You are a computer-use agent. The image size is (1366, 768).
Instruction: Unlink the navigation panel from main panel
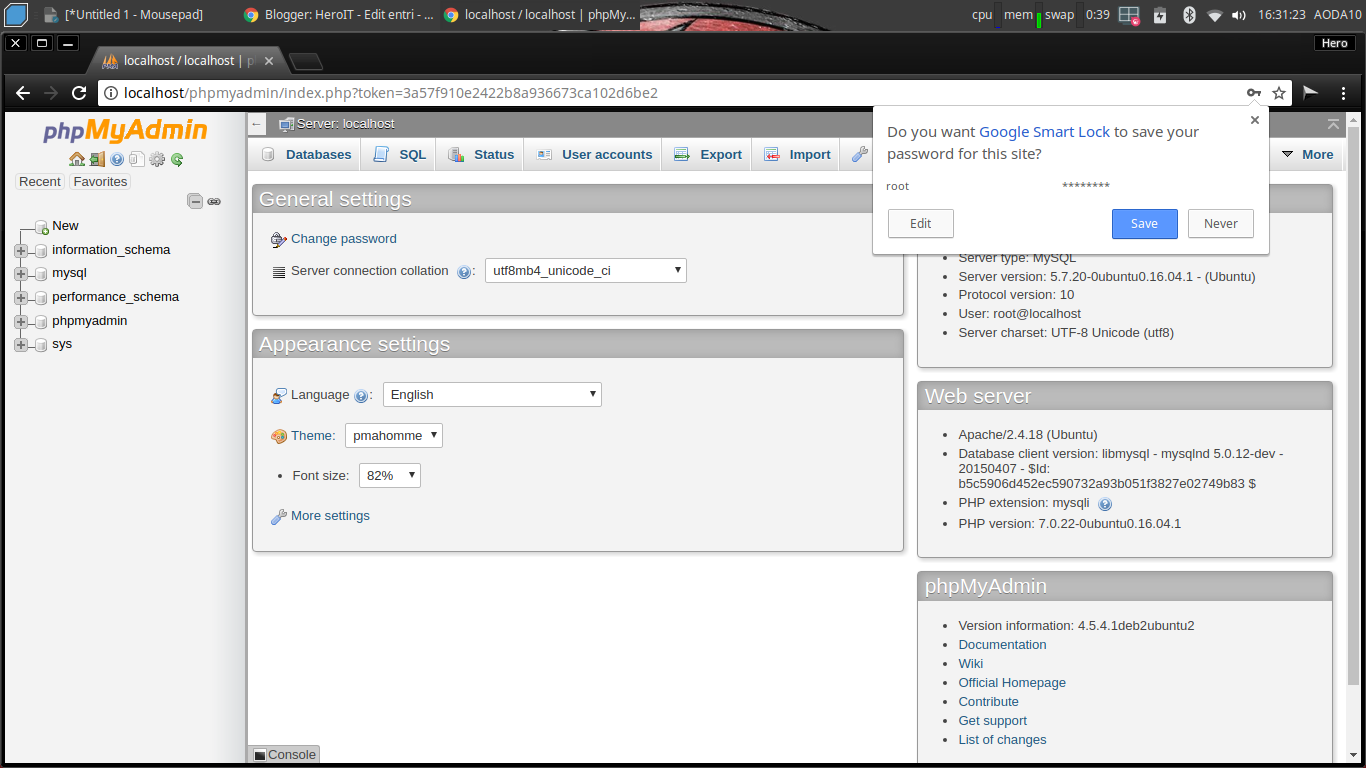click(214, 201)
